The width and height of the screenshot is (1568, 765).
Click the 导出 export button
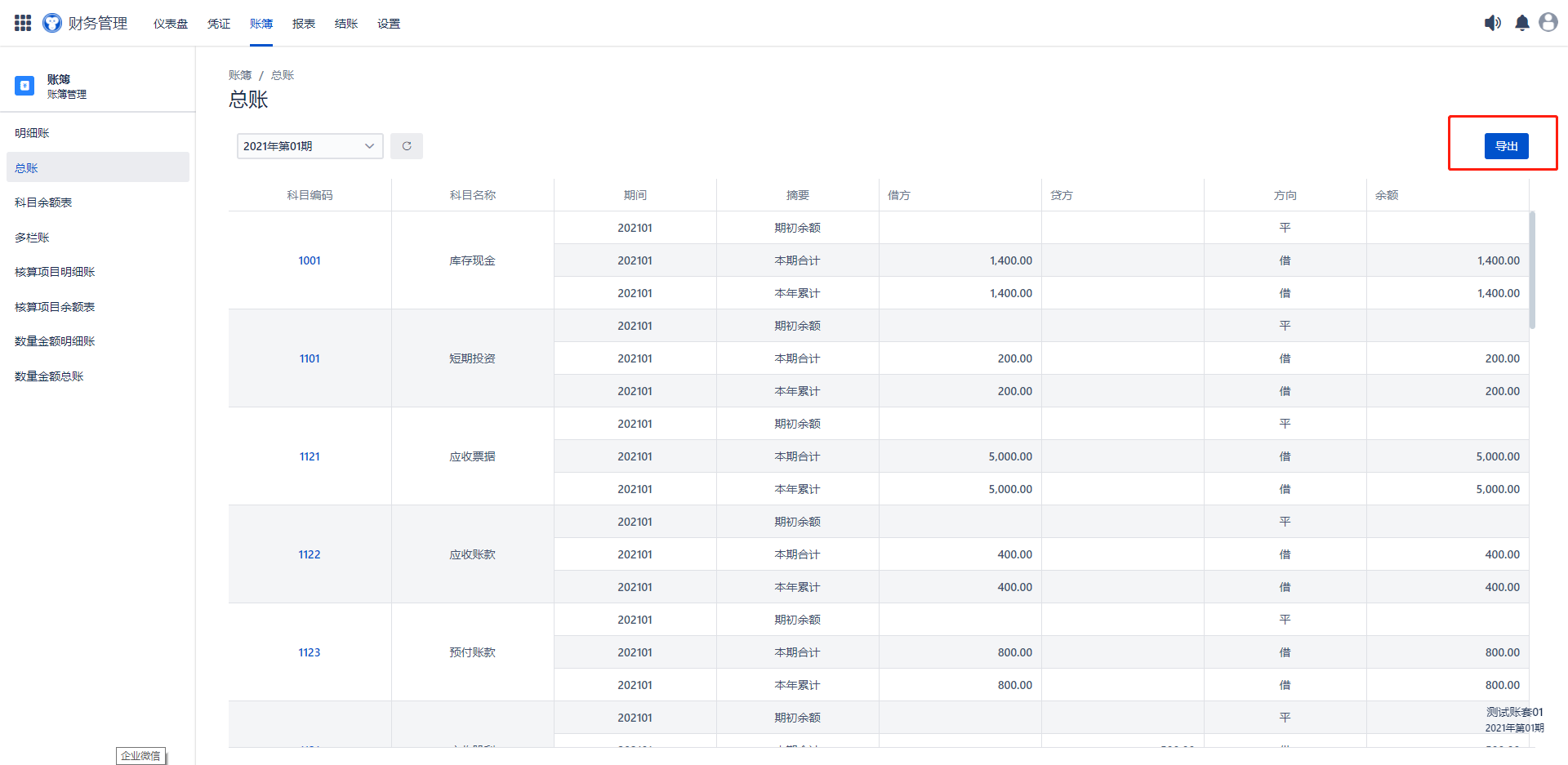(x=1506, y=146)
